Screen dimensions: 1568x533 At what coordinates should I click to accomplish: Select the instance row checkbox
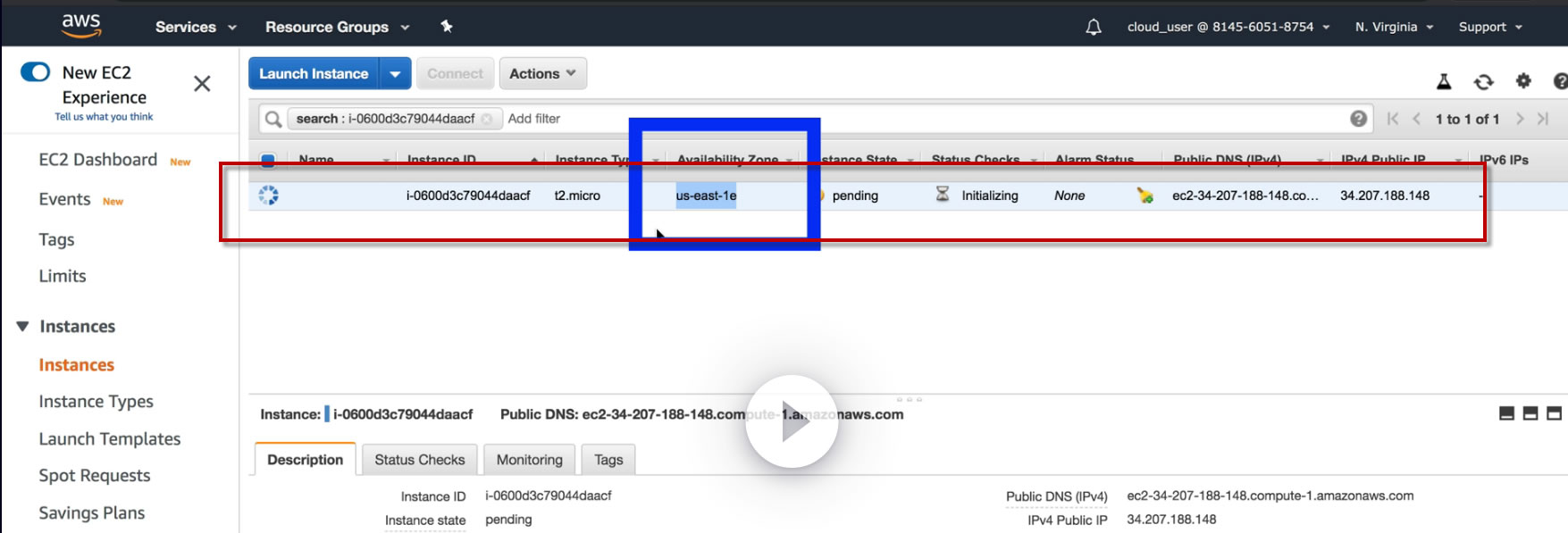(268, 196)
